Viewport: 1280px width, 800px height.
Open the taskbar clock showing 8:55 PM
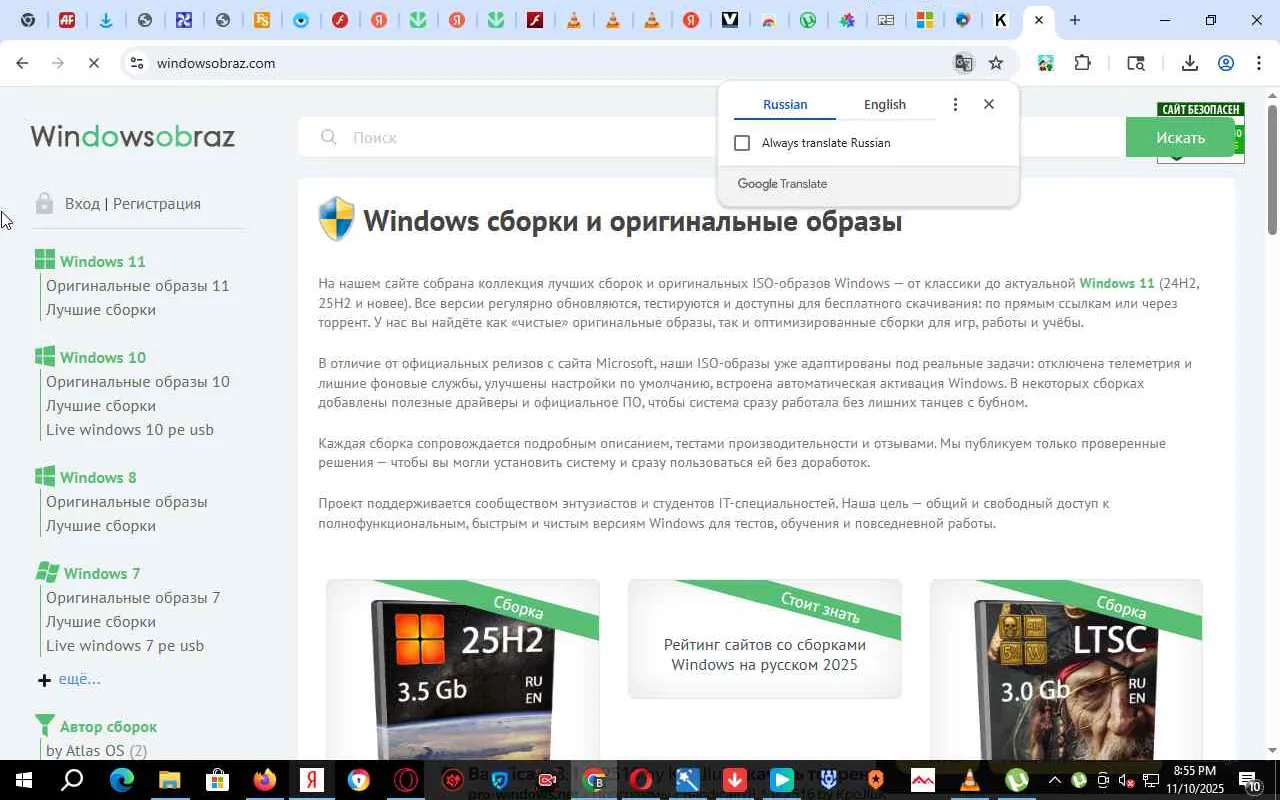point(1193,780)
